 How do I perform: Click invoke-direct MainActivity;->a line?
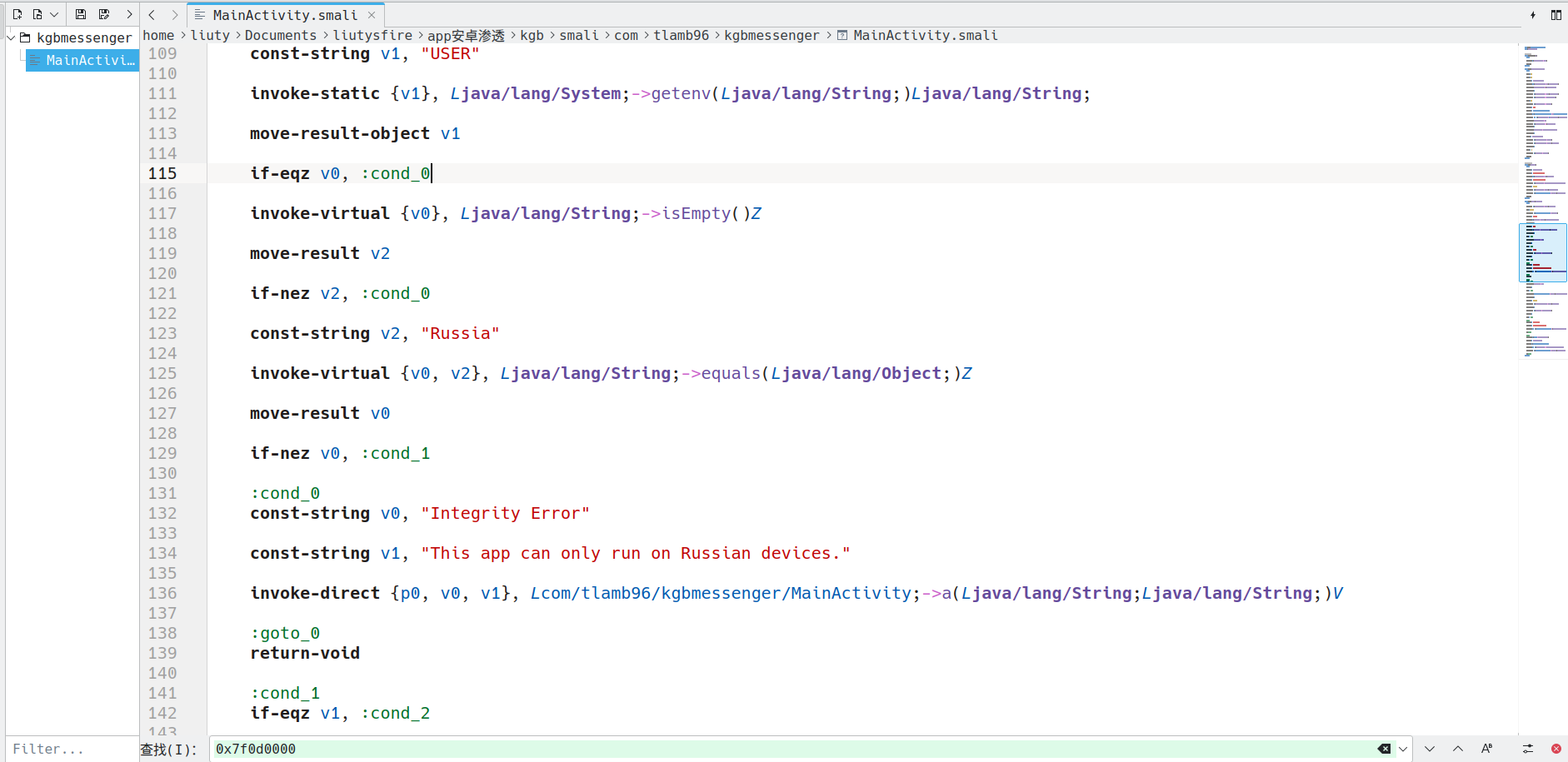click(796, 593)
